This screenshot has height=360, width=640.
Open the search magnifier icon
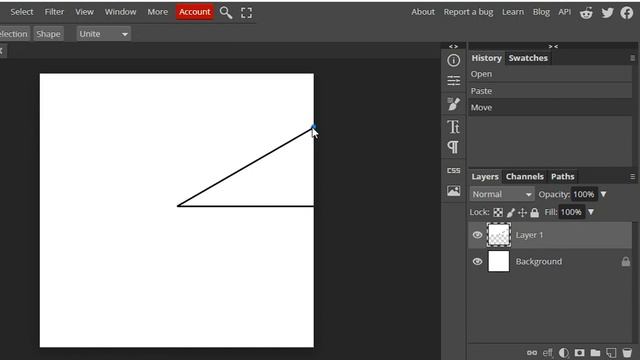[226, 13]
